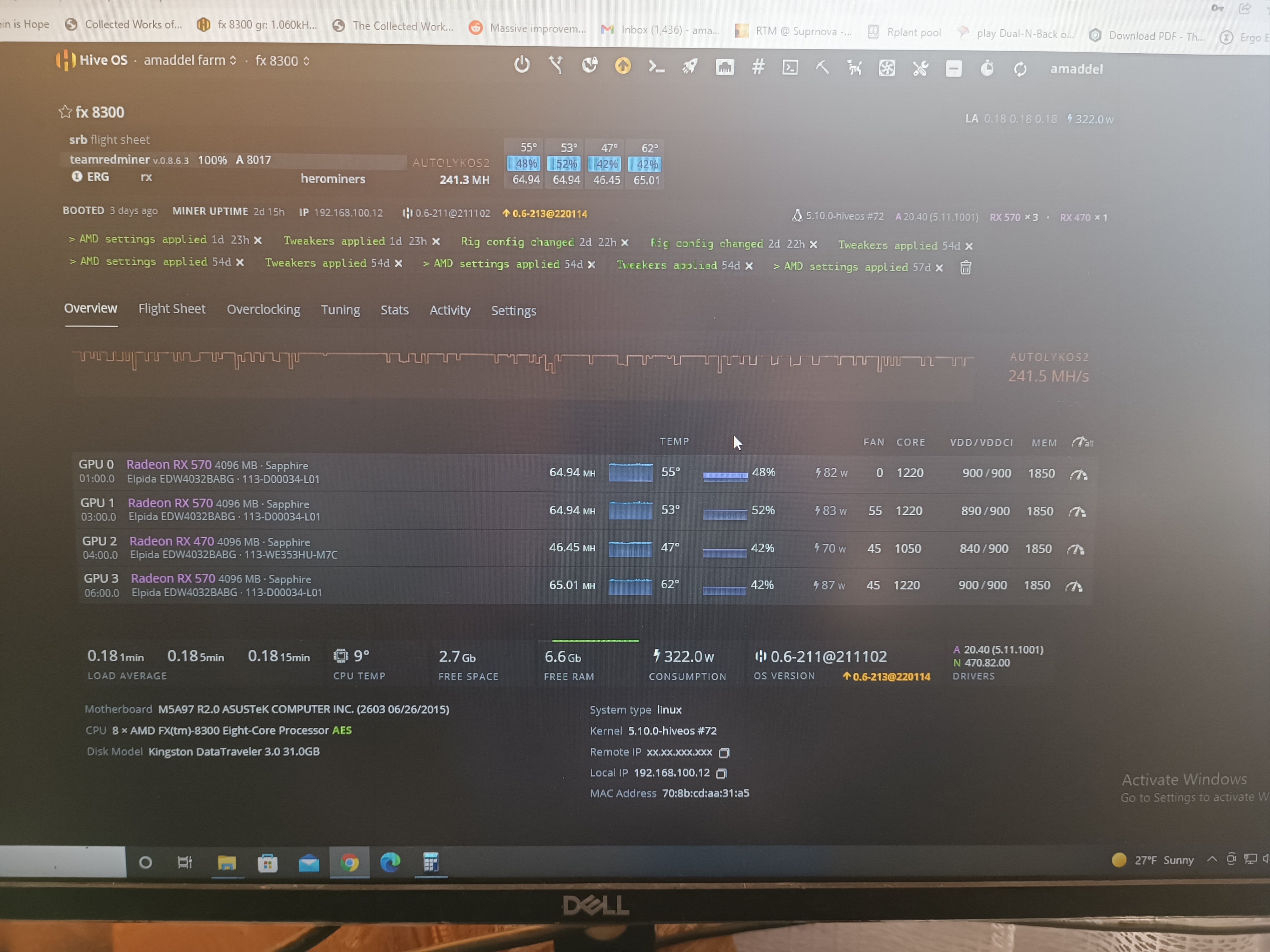Open GPU 2 tuning speedometer icon
Viewport: 1270px width, 952px height.
pyautogui.click(x=1075, y=550)
